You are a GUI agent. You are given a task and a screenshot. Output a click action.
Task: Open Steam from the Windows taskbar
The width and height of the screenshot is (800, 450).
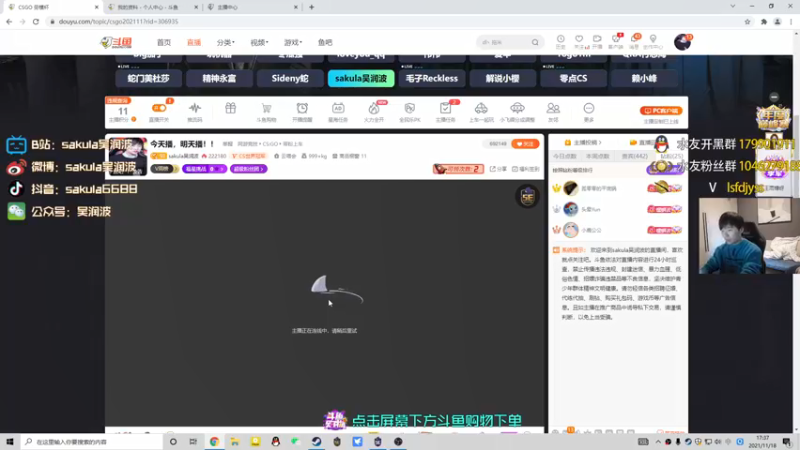click(316, 442)
